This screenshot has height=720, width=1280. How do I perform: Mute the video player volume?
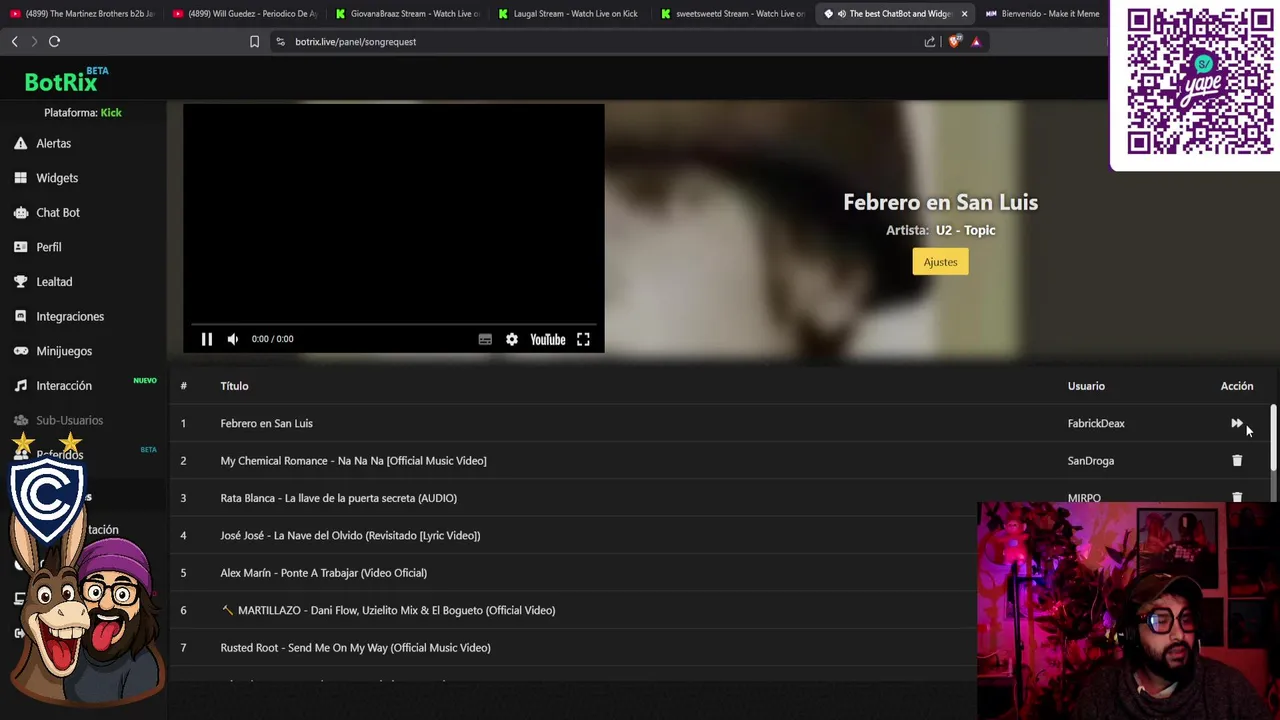(x=233, y=339)
